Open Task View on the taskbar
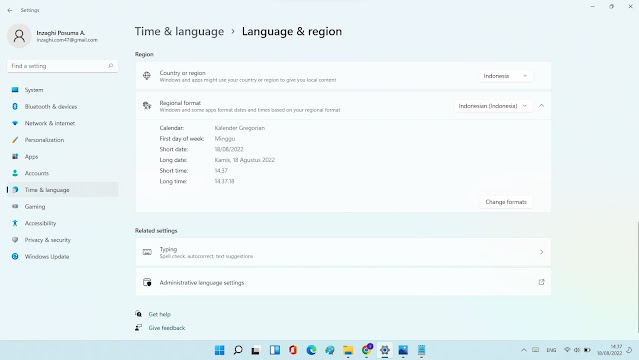 click(256, 350)
